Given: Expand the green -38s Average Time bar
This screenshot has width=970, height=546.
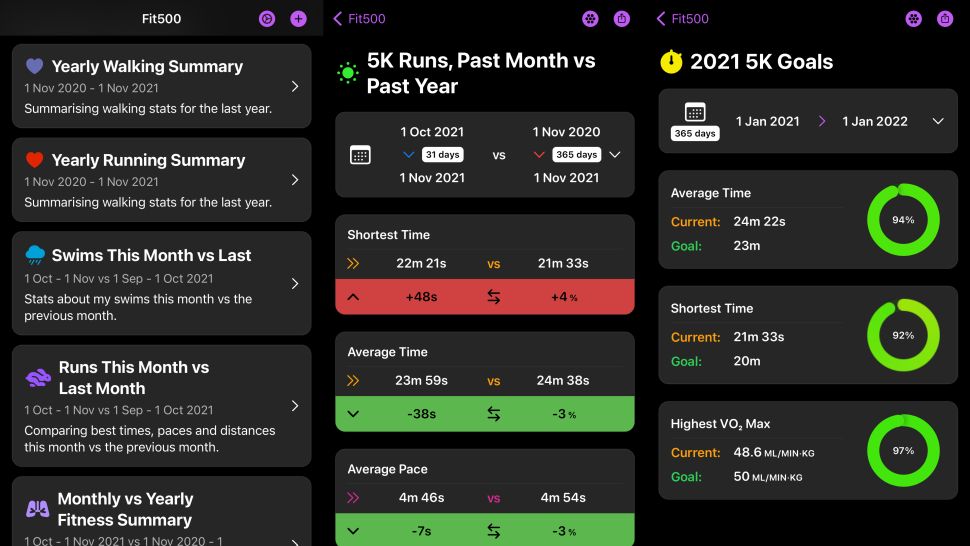Looking at the screenshot, I should (x=353, y=414).
